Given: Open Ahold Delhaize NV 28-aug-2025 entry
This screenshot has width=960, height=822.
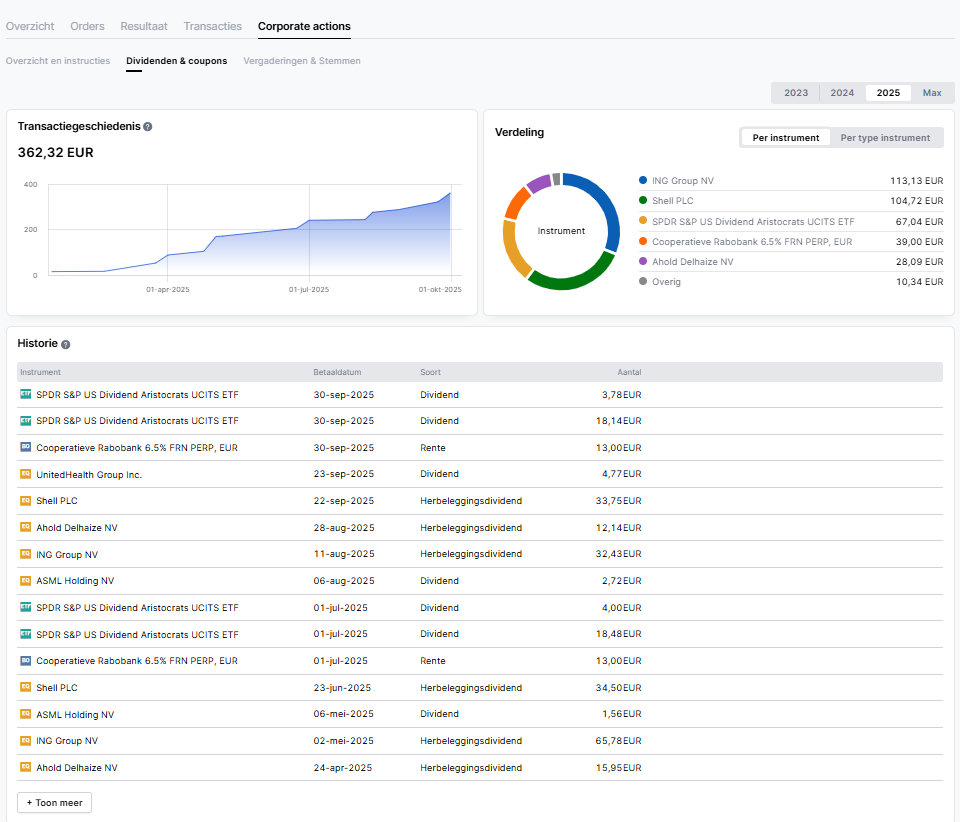Looking at the screenshot, I should (77, 528).
